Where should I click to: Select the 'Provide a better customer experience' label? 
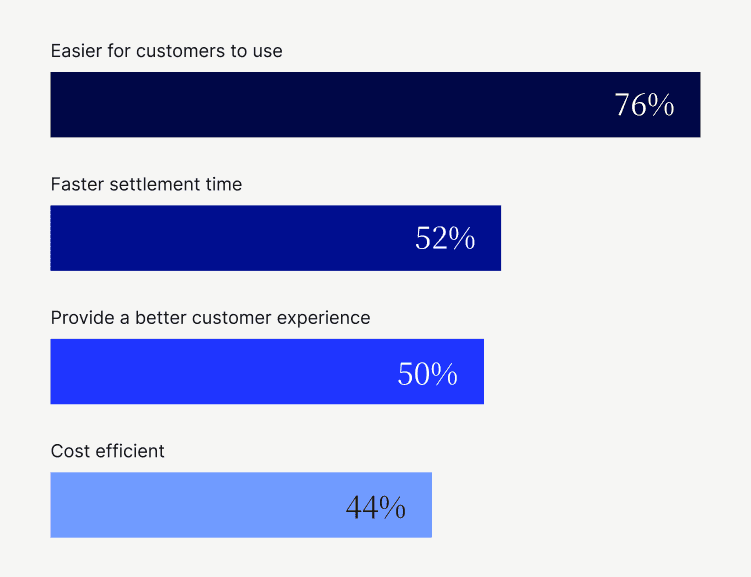point(210,318)
